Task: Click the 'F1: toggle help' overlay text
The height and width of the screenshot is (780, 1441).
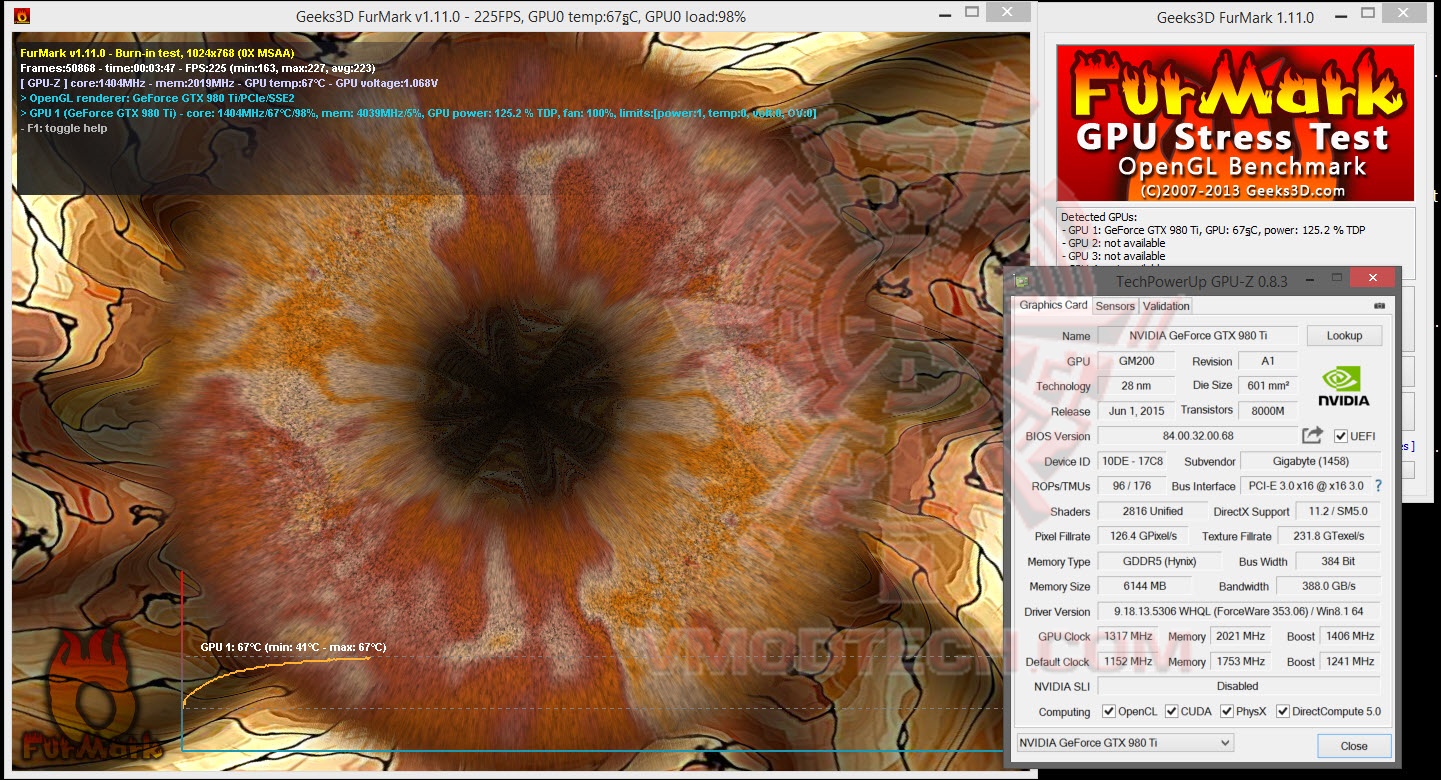Action: (x=64, y=128)
